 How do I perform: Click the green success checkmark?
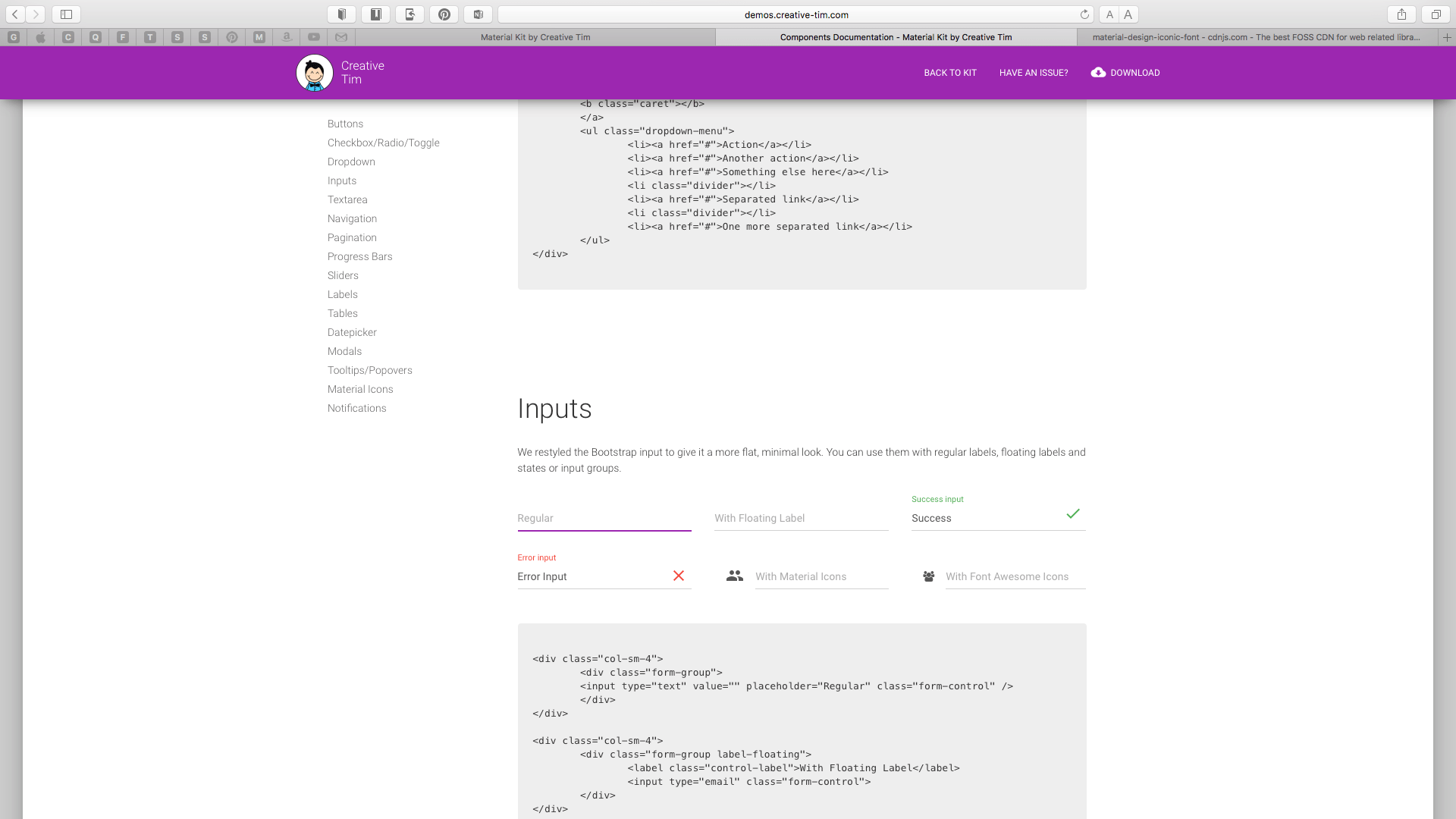click(1073, 513)
